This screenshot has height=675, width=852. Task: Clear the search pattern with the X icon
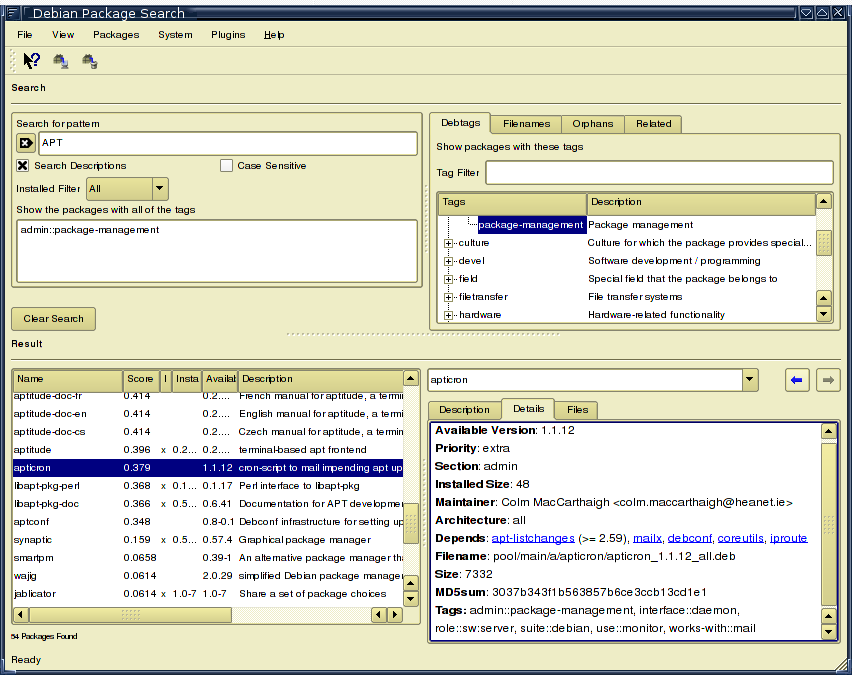click(x=26, y=144)
